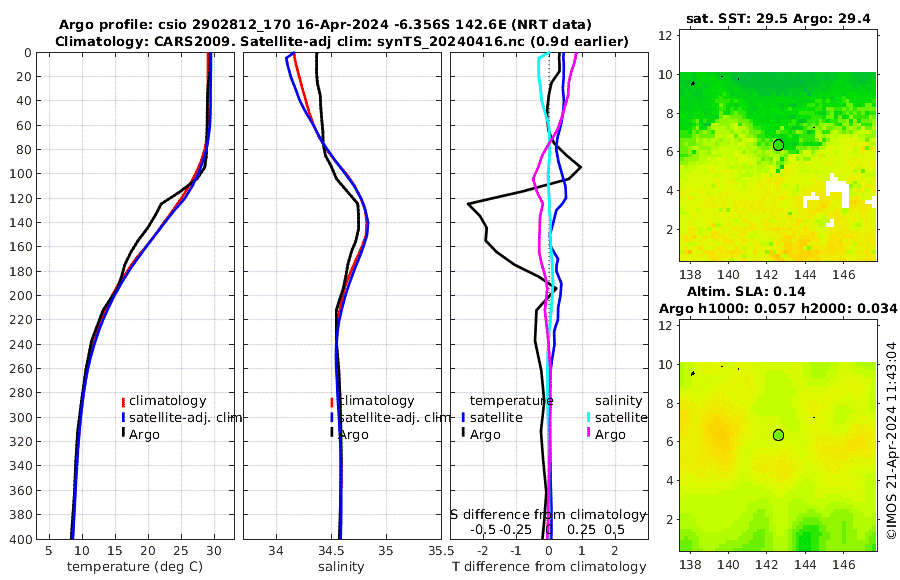This screenshot has height=580, width=900.
Task: Click the Argo float circle on SST map
Action: [778, 145]
